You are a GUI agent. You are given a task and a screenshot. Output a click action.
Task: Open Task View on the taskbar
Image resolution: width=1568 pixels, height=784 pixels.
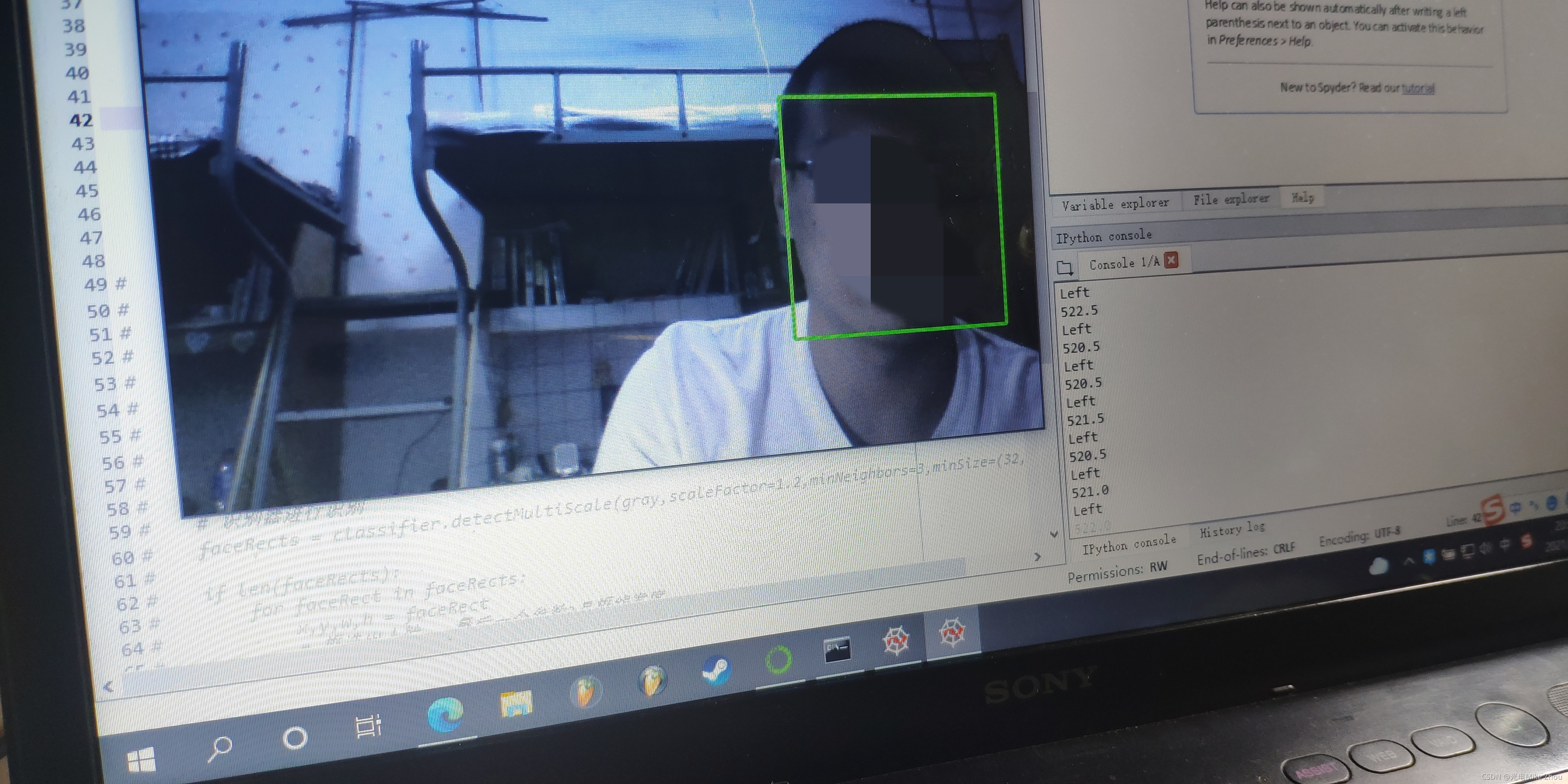point(368,726)
